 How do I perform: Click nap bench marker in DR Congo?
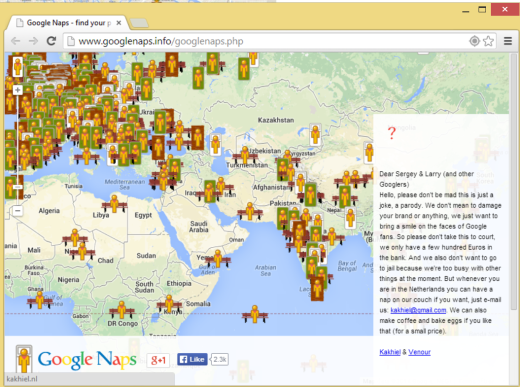pos(122,310)
